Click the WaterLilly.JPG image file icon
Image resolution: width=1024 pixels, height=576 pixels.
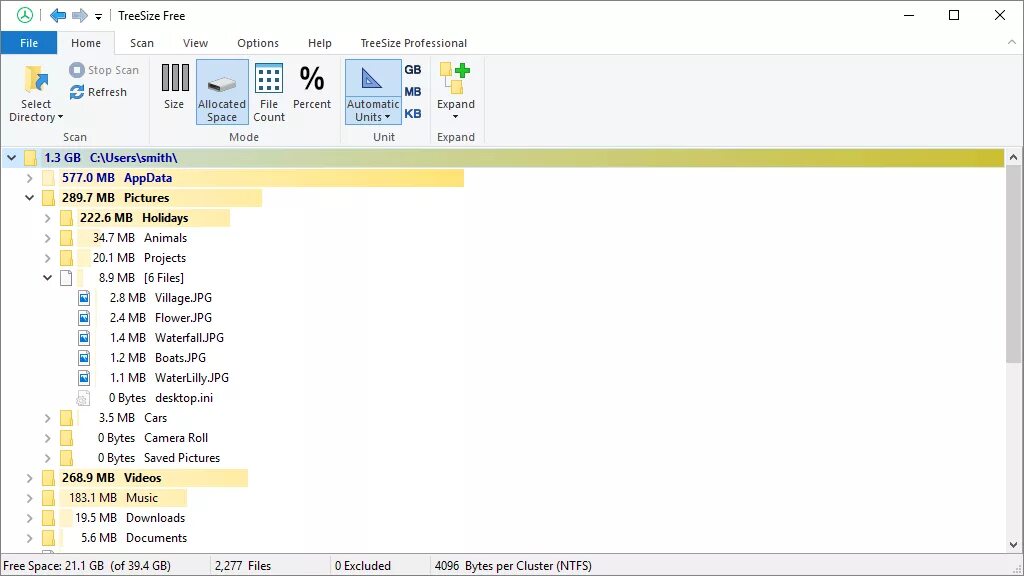[x=84, y=378]
